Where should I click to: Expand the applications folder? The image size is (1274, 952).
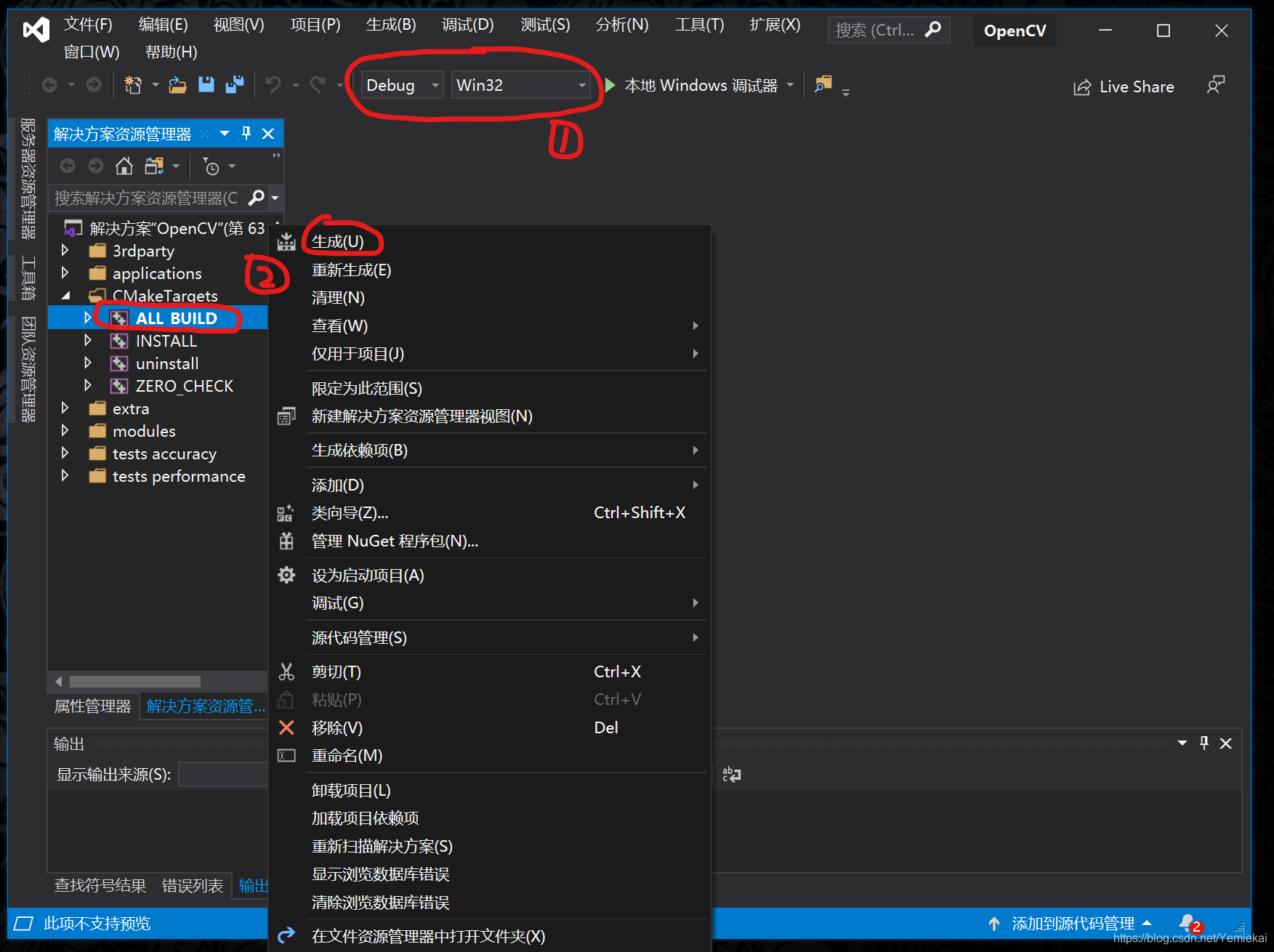[x=65, y=273]
